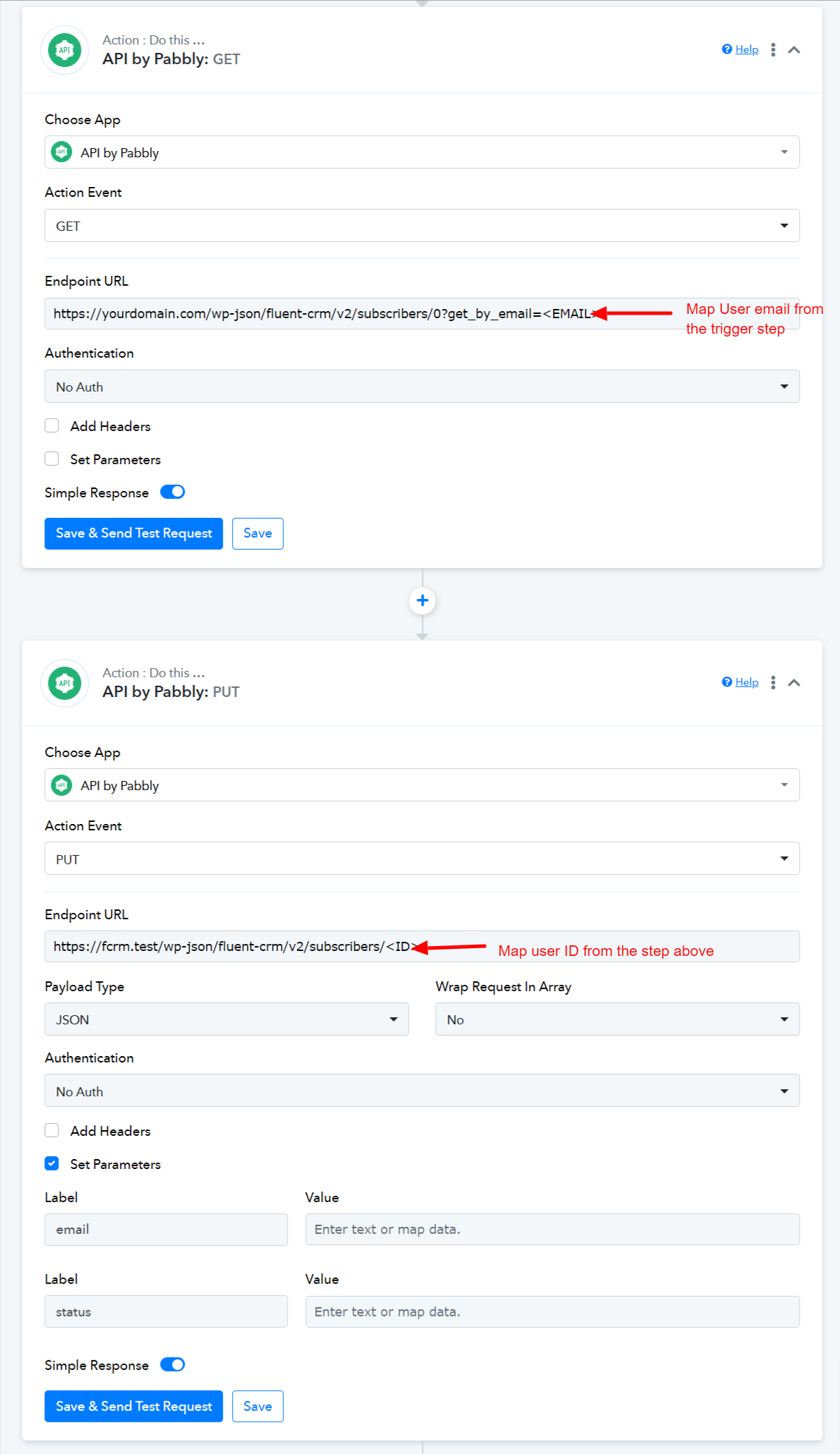Click the API by Pabbly GET step icon
The width and height of the screenshot is (840, 1454).
[65, 50]
